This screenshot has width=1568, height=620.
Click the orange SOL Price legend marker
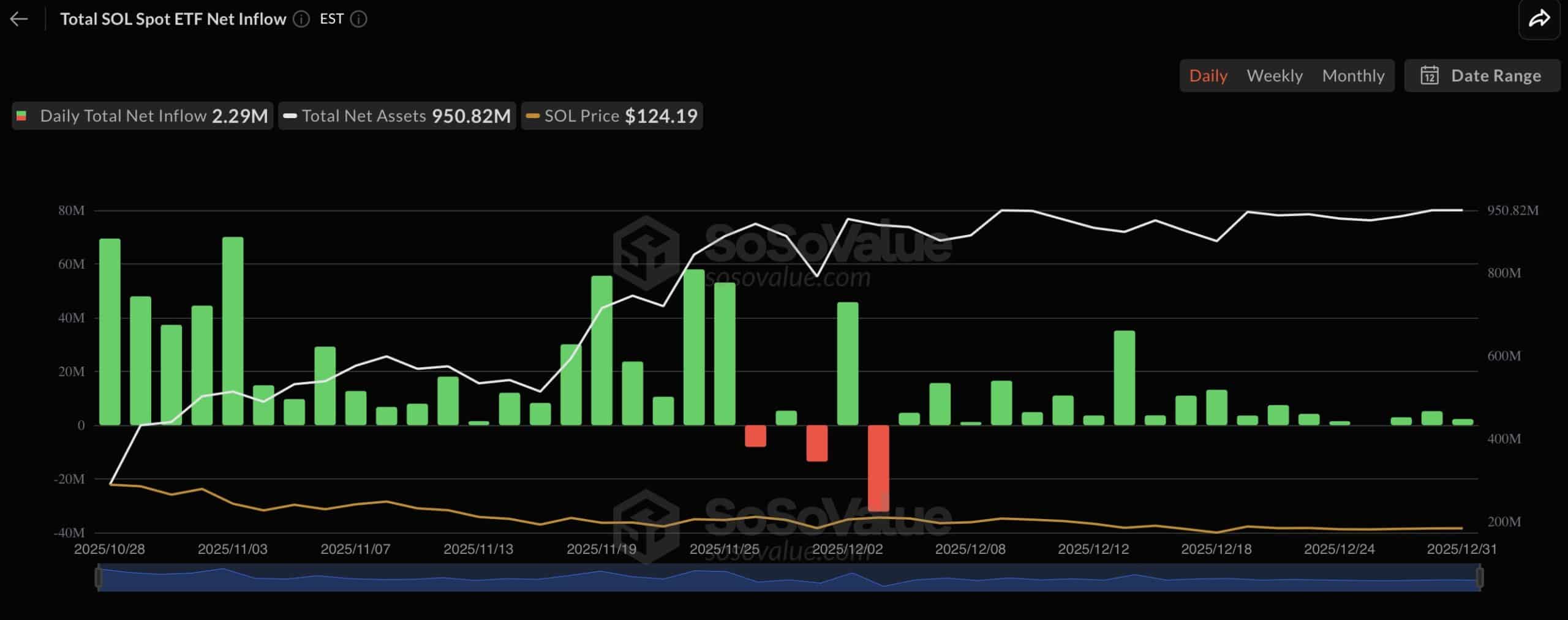tap(533, 116)
